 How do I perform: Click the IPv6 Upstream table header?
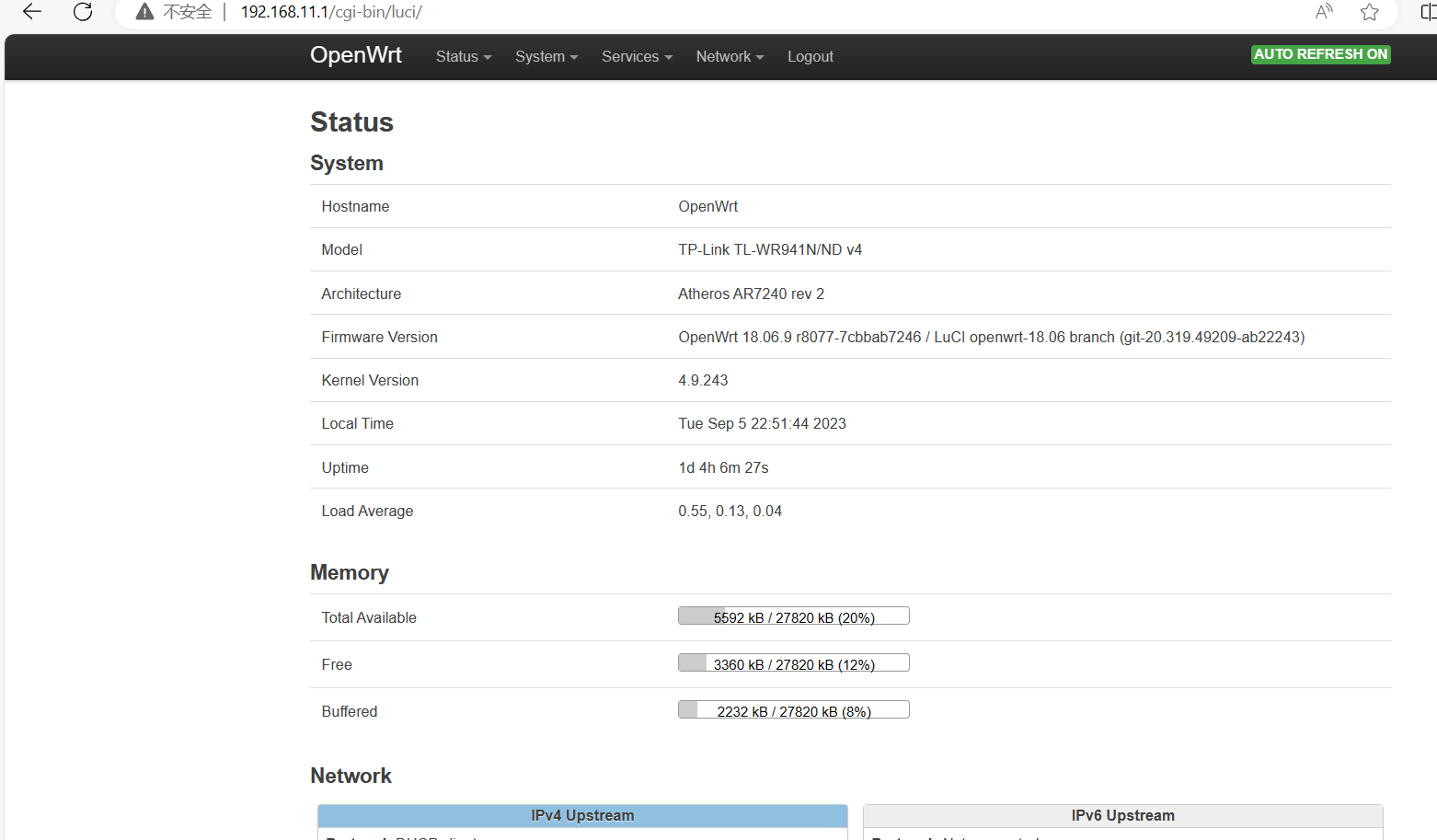point(1122,815)
